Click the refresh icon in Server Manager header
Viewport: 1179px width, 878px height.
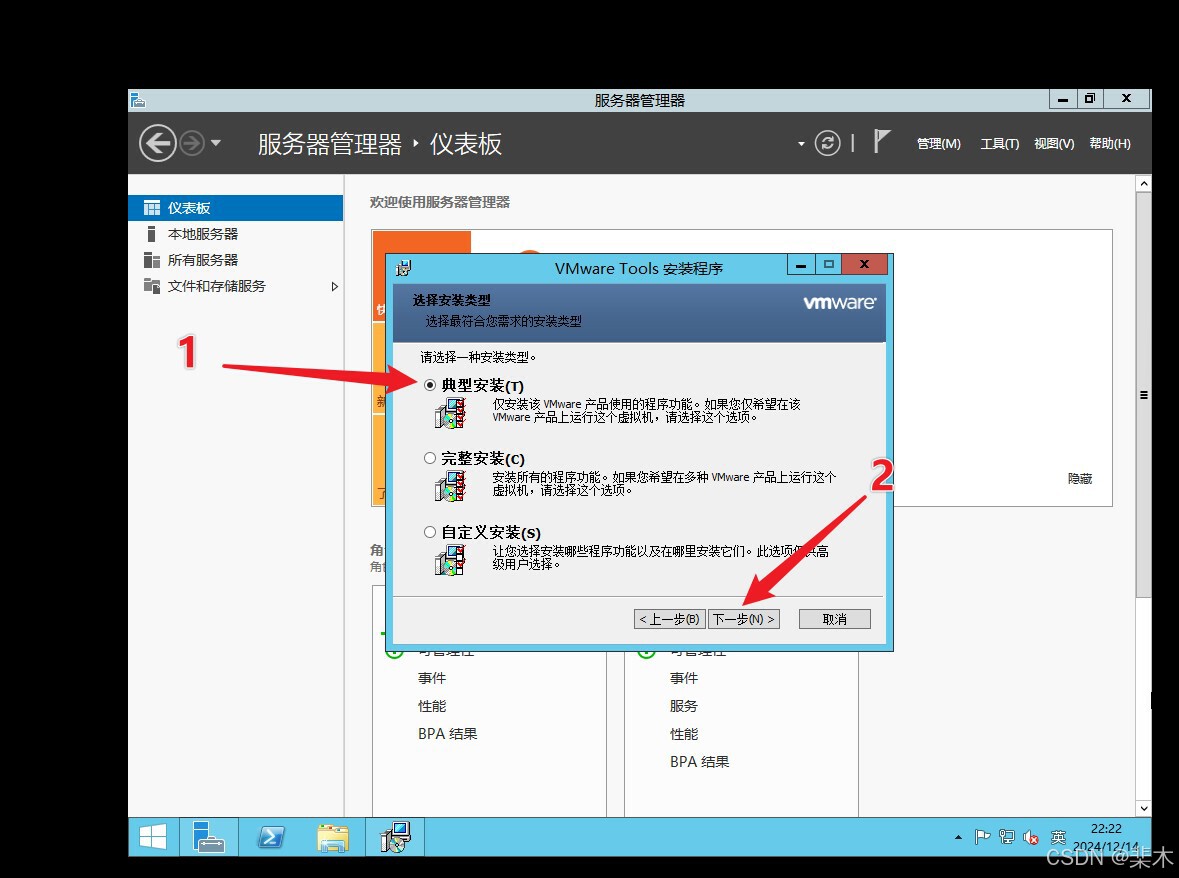coord(828,143)
